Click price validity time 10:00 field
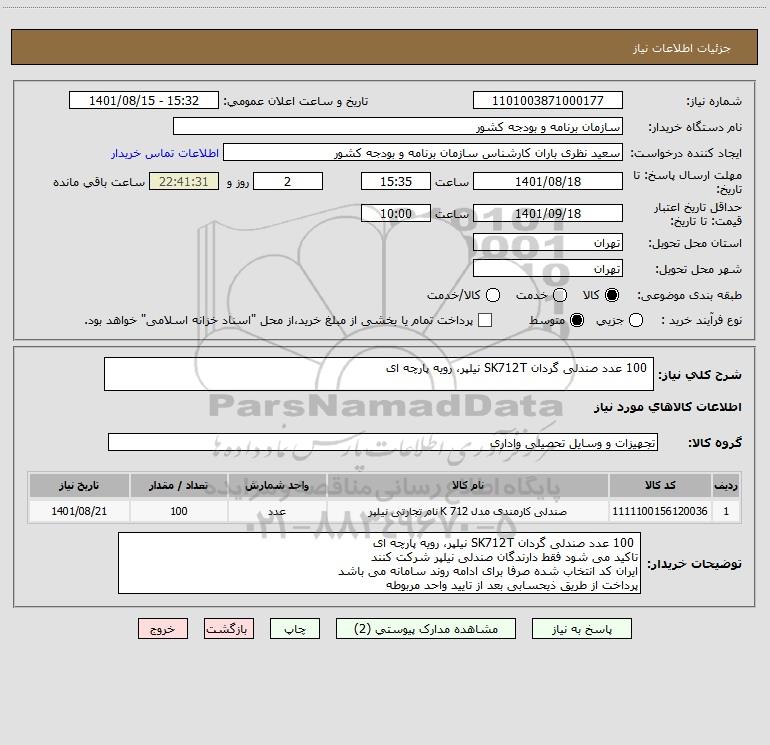 coord(396,213)
